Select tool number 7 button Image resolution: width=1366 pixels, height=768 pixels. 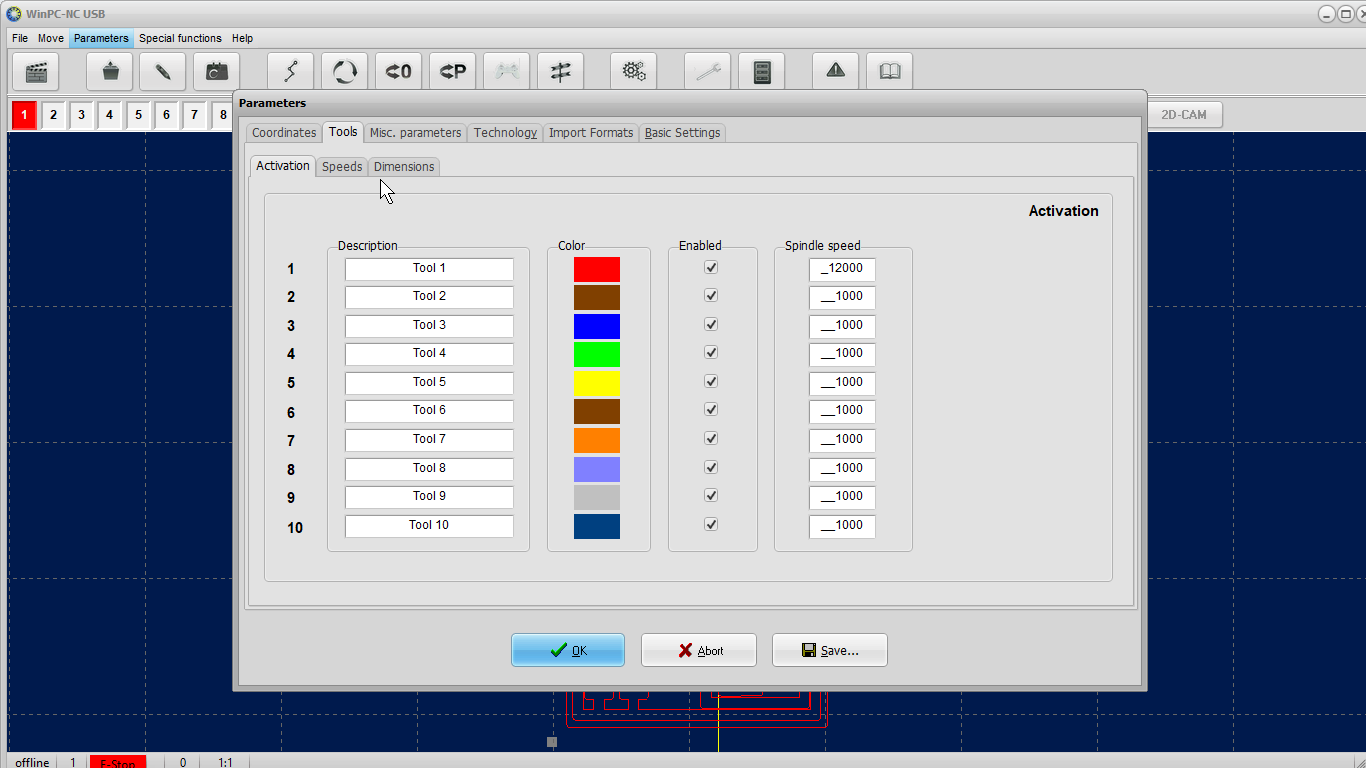(x=195, y=115)
